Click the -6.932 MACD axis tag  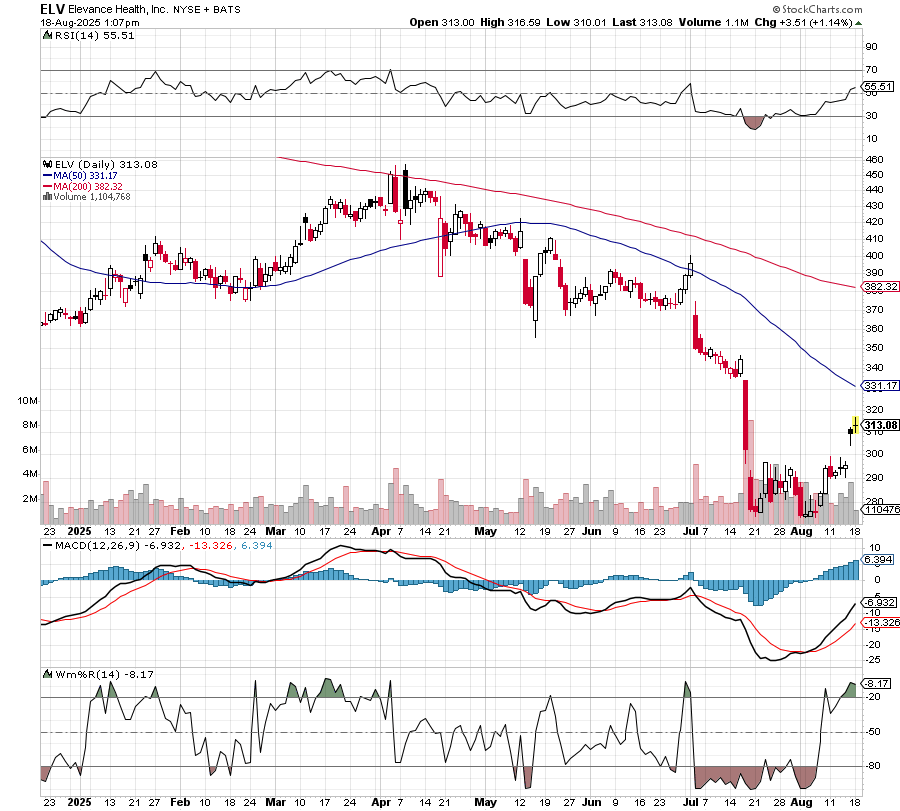tap(879, 603)
